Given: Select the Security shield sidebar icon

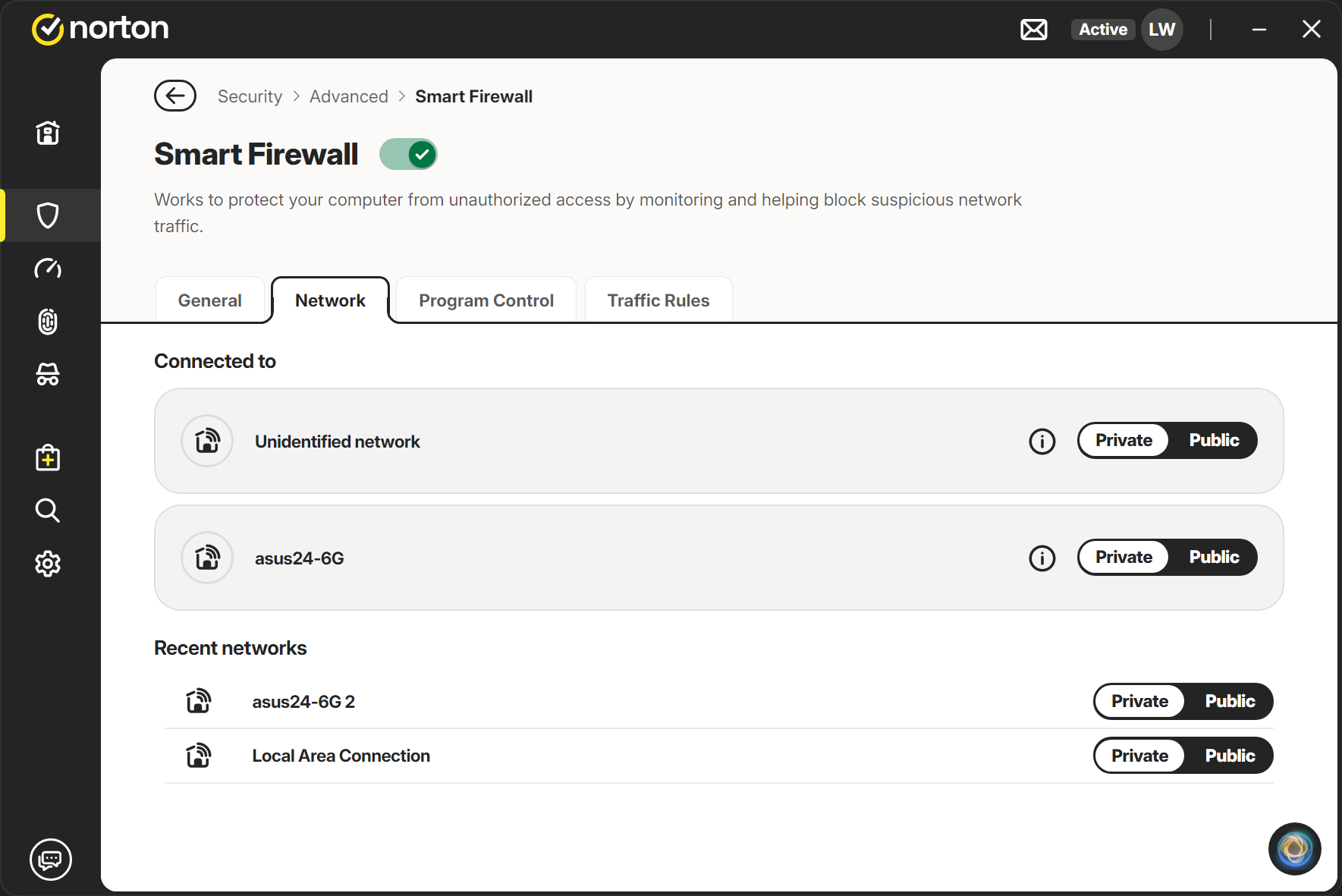Looking at the screenshot, I should point(48,215).
